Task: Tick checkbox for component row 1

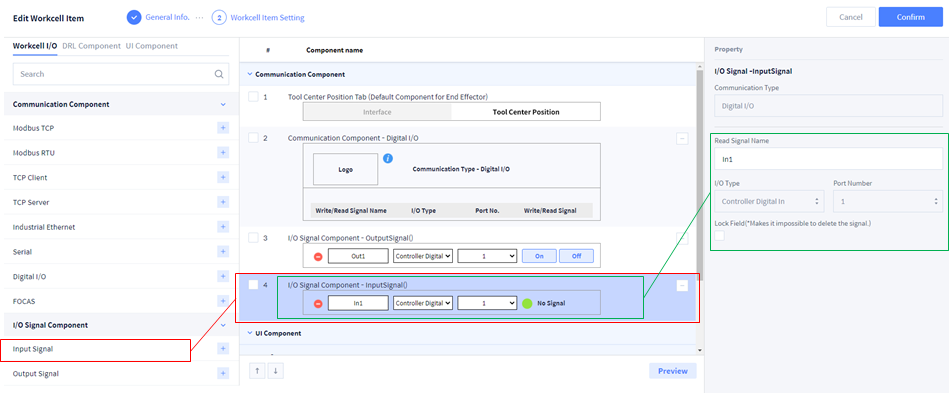Action: coord(253,97)
